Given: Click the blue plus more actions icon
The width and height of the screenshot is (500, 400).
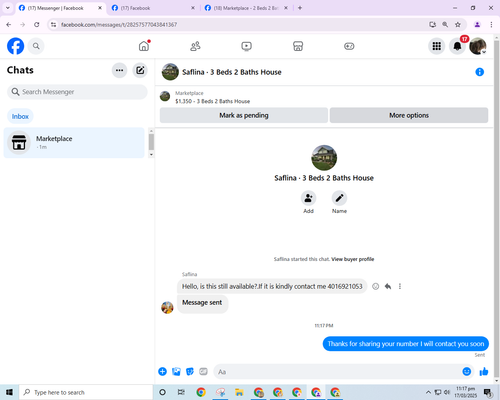Looking at the screenshot, I should (x=162, y=371).
